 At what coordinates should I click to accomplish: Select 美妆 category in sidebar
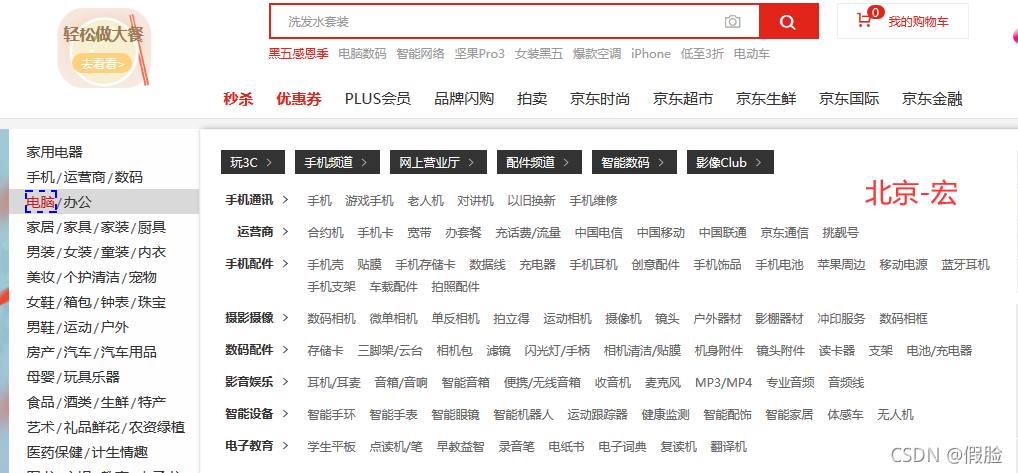pos(41,278)
